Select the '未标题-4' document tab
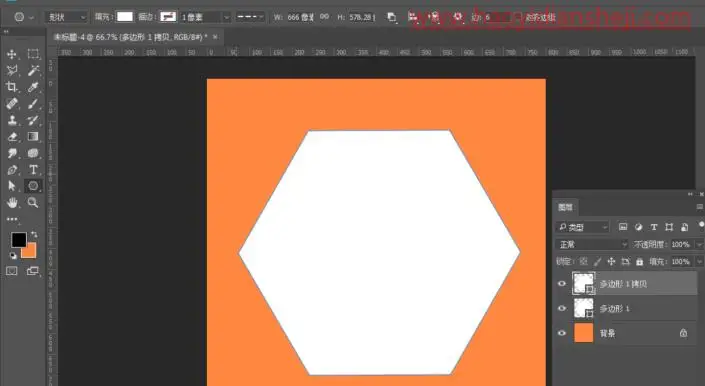Screen dimensions: 705x386 pos(130,37)
